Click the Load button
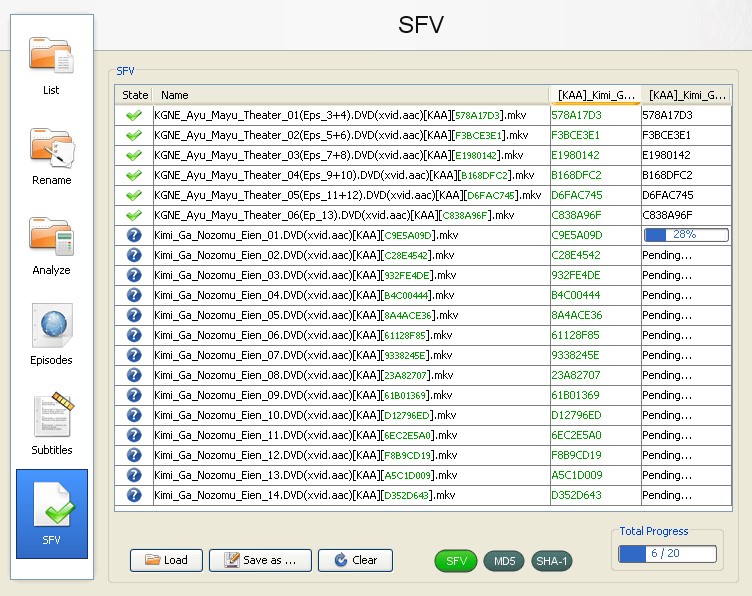752x596 pixels. point(166,560)
